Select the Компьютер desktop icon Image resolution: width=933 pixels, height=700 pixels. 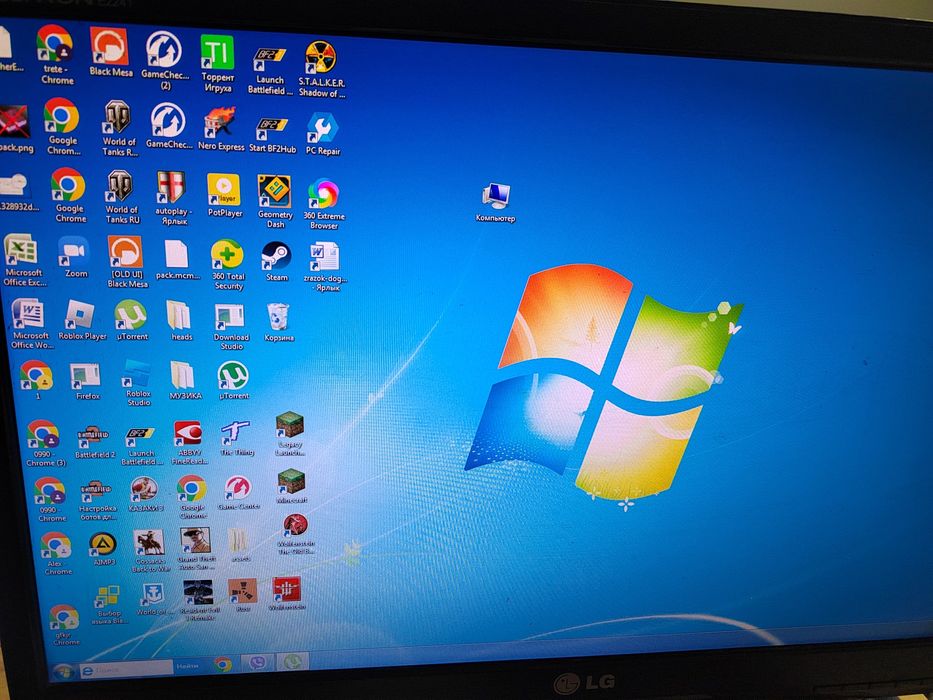[495, 202]
